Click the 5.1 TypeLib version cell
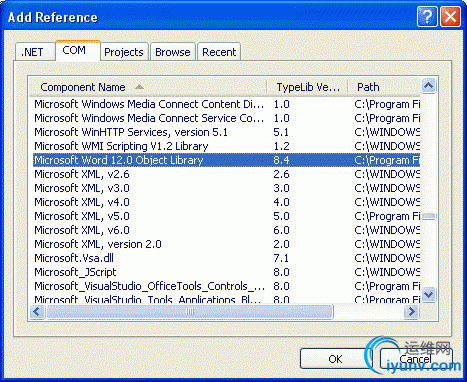Screen dimensions: 467x382 click(x=281, y=132)
